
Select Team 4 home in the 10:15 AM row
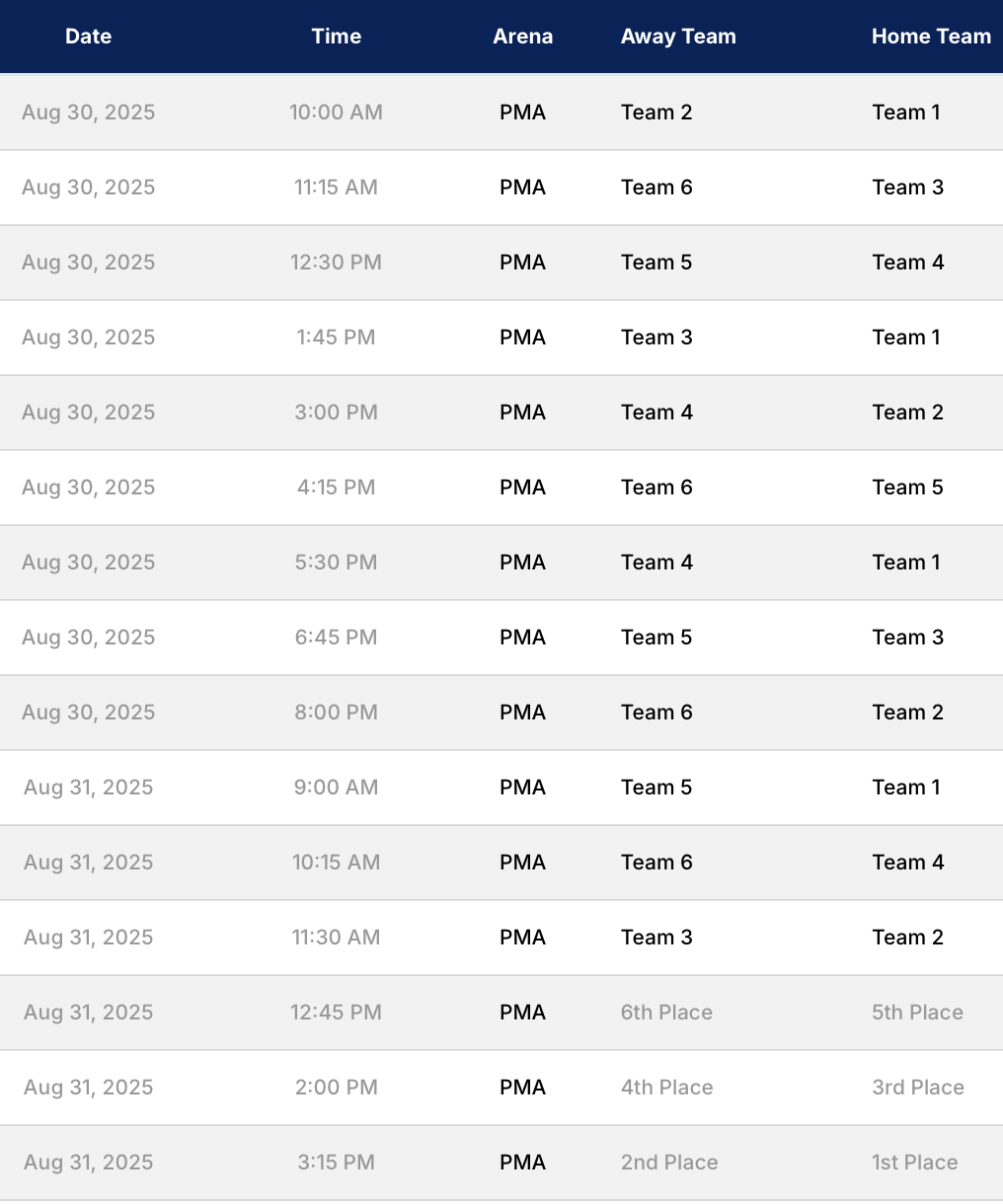907,863
